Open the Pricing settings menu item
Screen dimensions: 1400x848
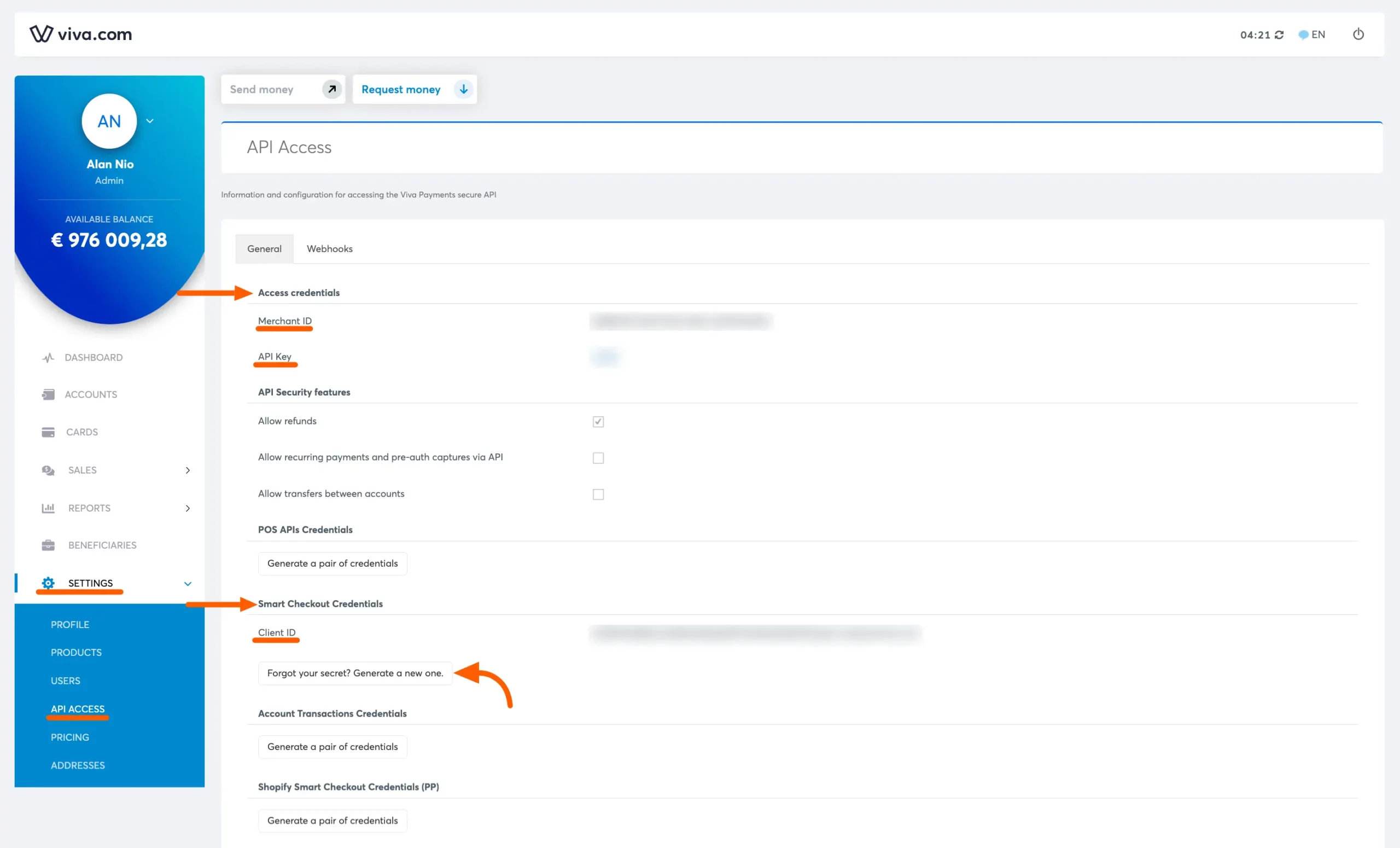pos(70,737)
